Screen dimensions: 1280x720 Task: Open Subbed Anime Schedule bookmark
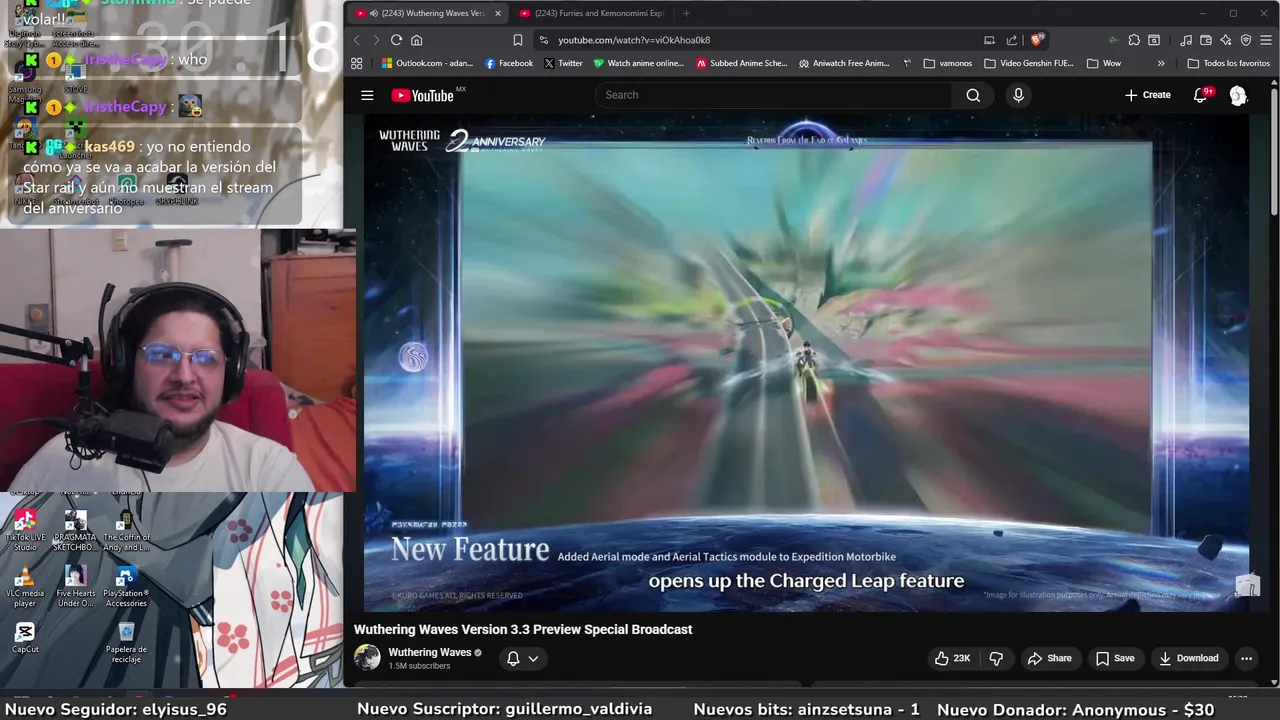743,63
